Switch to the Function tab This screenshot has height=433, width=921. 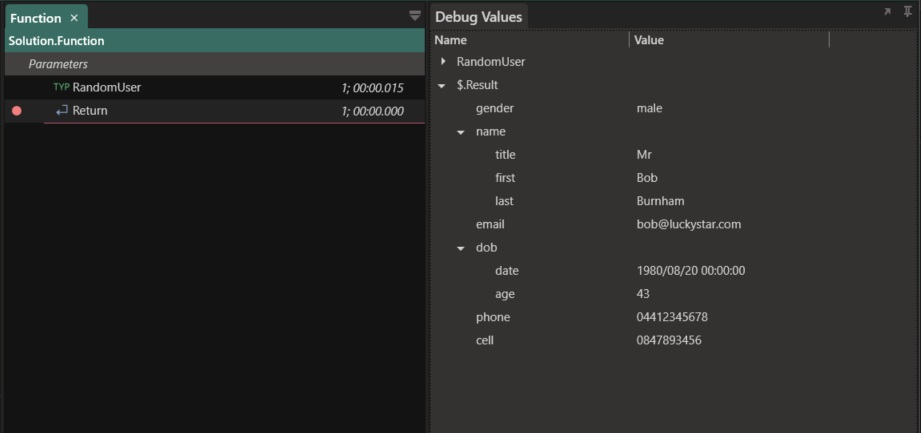point(36,18)
